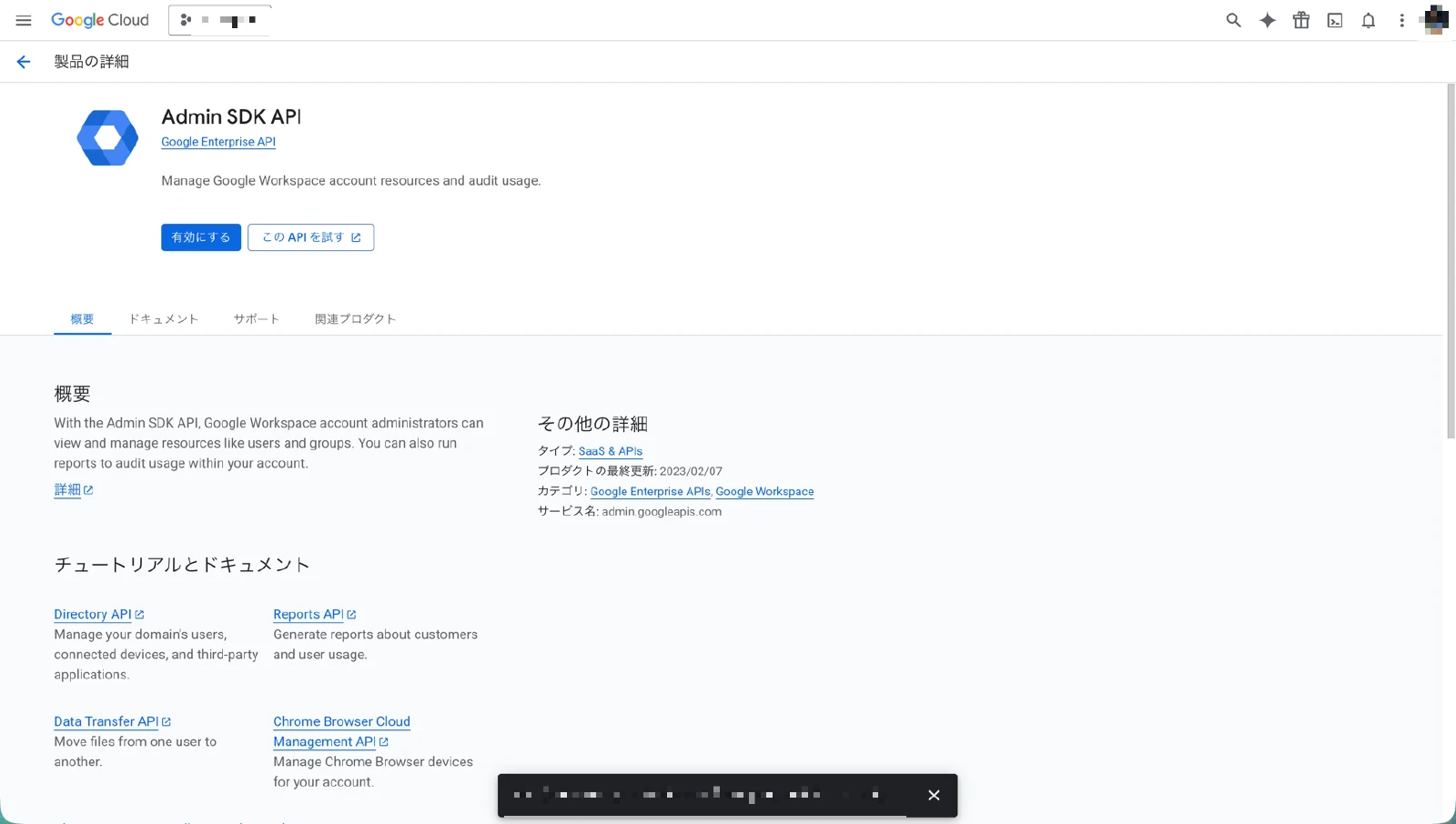Open the Gemini AI assistant

pyautogui.click(x=1267, y=20)
